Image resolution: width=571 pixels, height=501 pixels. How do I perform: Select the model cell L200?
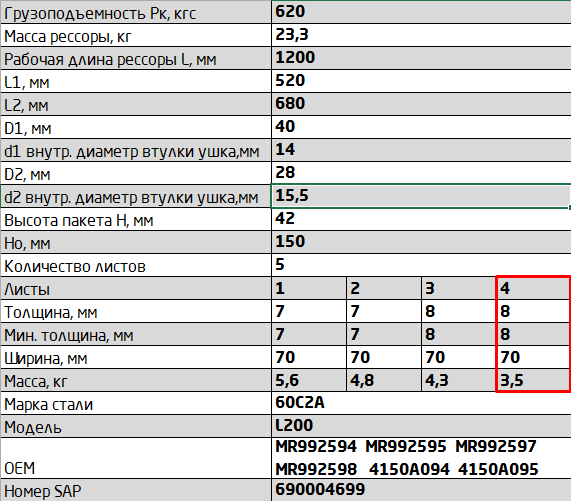point(421,426)
